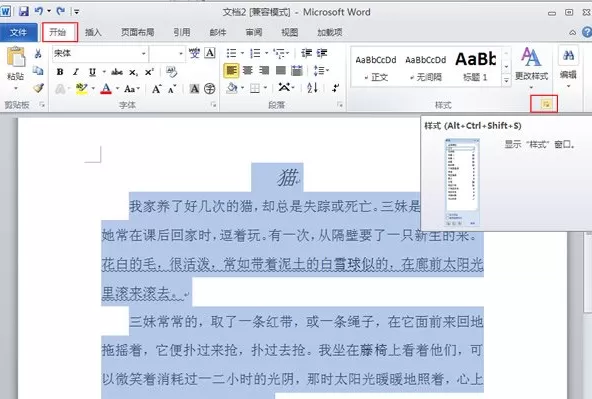Screen dimensions: 592x399
Task: Apply the 无间隔 style
Action: coord(426,68)
